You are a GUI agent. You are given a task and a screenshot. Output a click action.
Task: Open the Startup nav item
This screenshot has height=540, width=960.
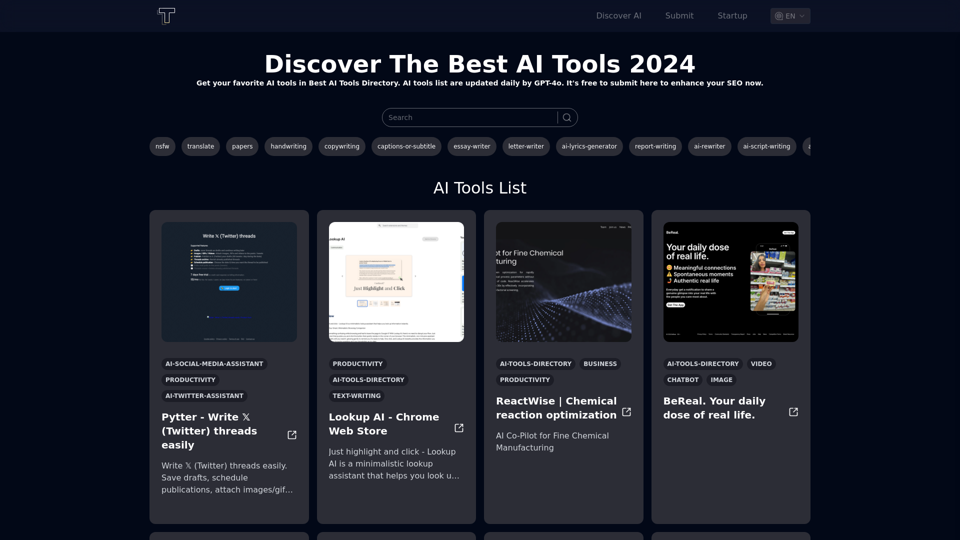point(732,16)
